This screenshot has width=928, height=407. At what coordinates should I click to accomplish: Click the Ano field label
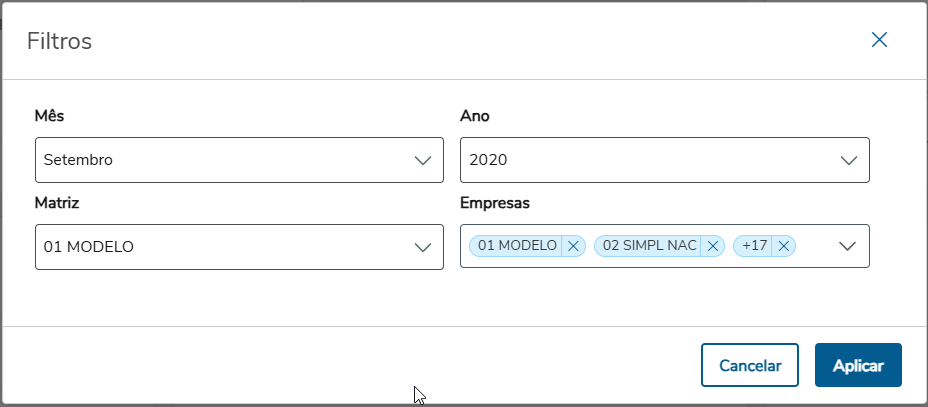pos(474,116)
